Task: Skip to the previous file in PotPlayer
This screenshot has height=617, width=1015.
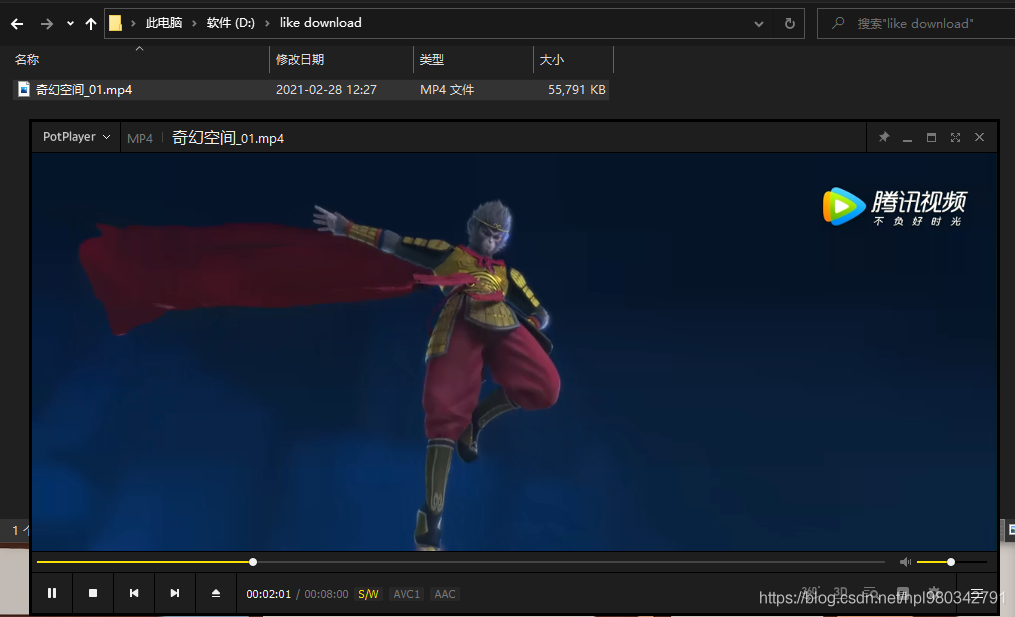Action: 134,593
